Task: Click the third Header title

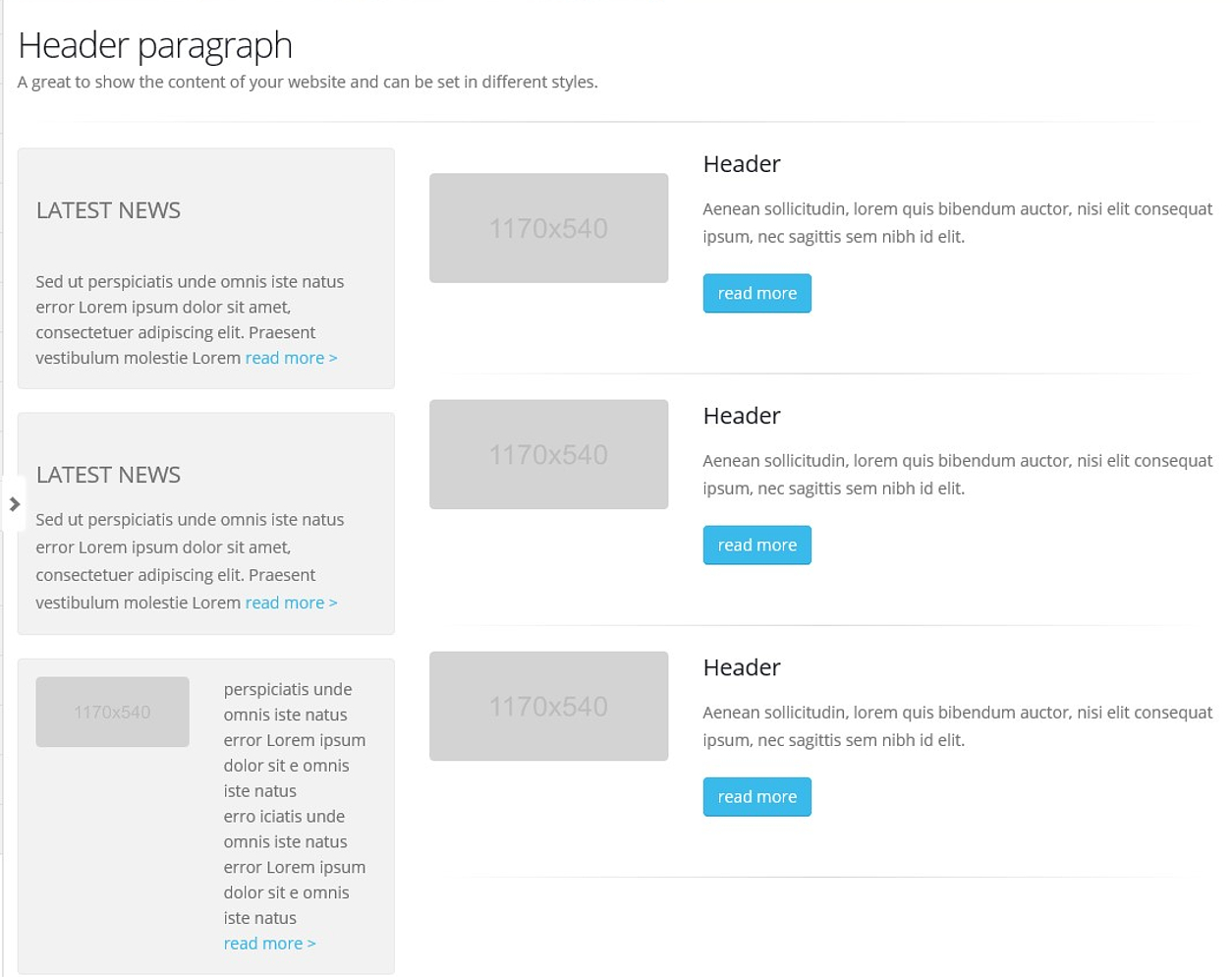Action: (x=742, y=667)
